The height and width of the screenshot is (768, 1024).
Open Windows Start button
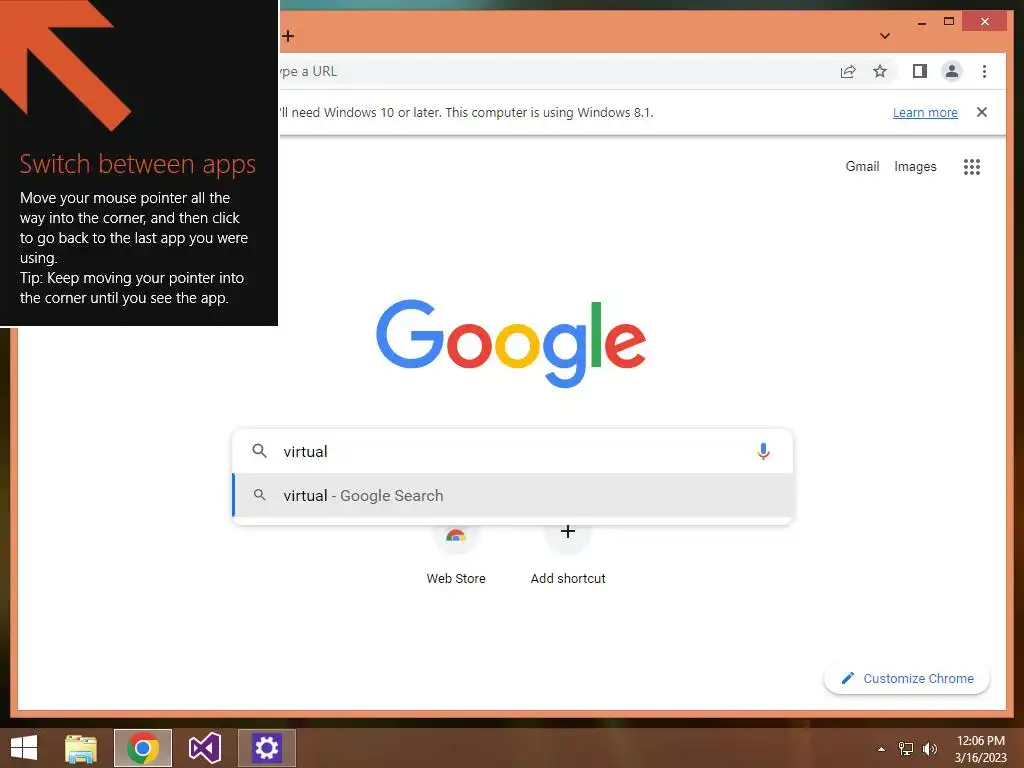(x=24, y=748)
